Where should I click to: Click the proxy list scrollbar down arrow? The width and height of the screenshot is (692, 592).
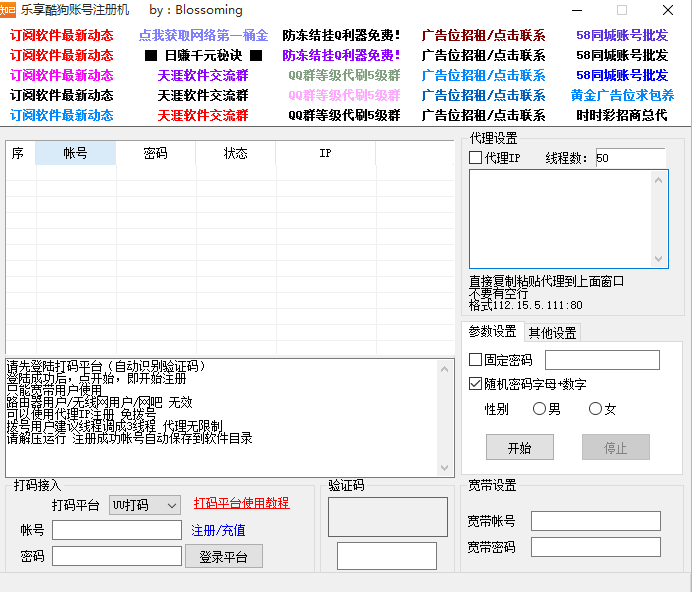tap(659, 259)
